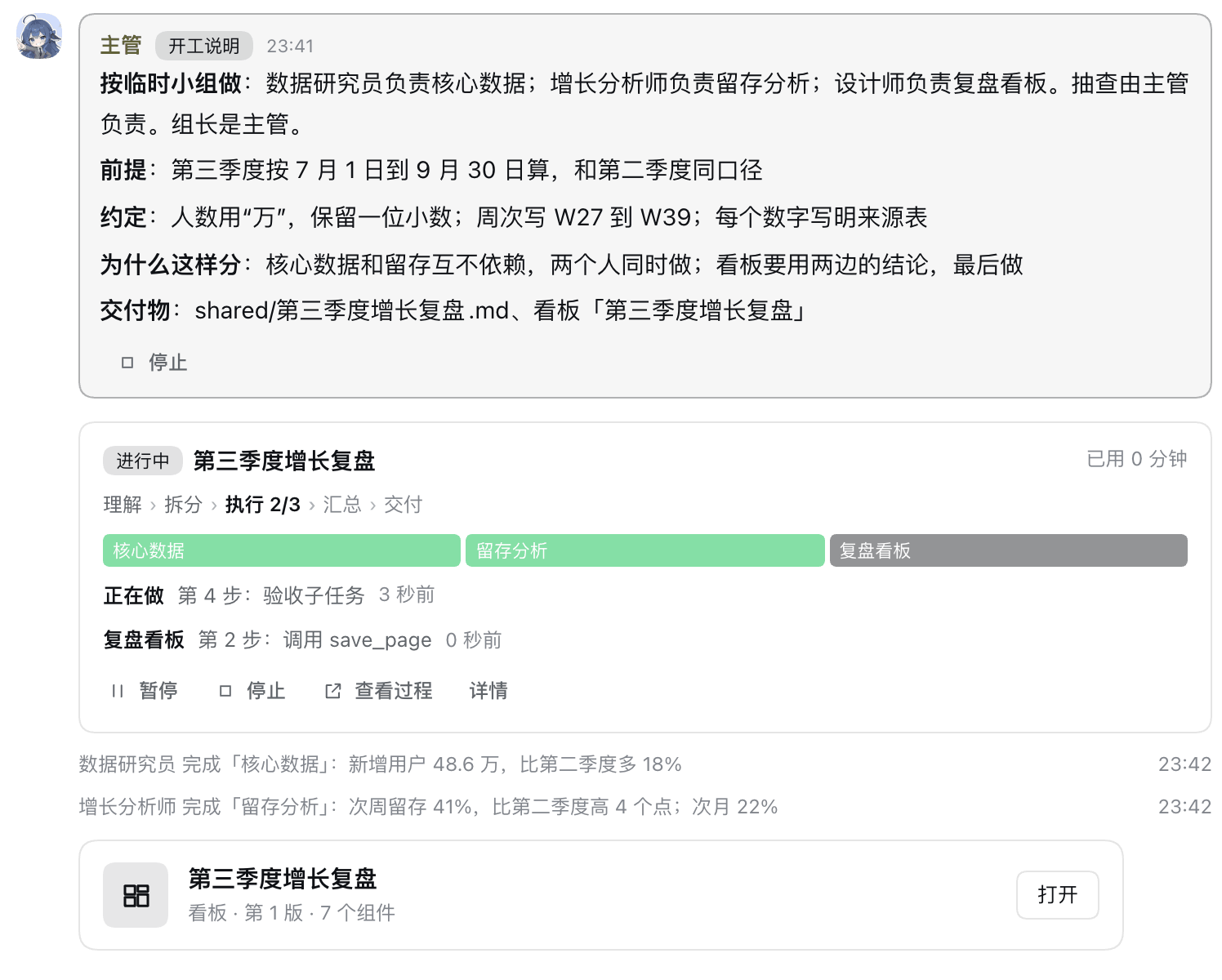Image resolution: width=1222 pixels, height=980 pixels.
Task: Click the 复盘看板 第 2 步:调用 save_page line
Action: (303, 639)
